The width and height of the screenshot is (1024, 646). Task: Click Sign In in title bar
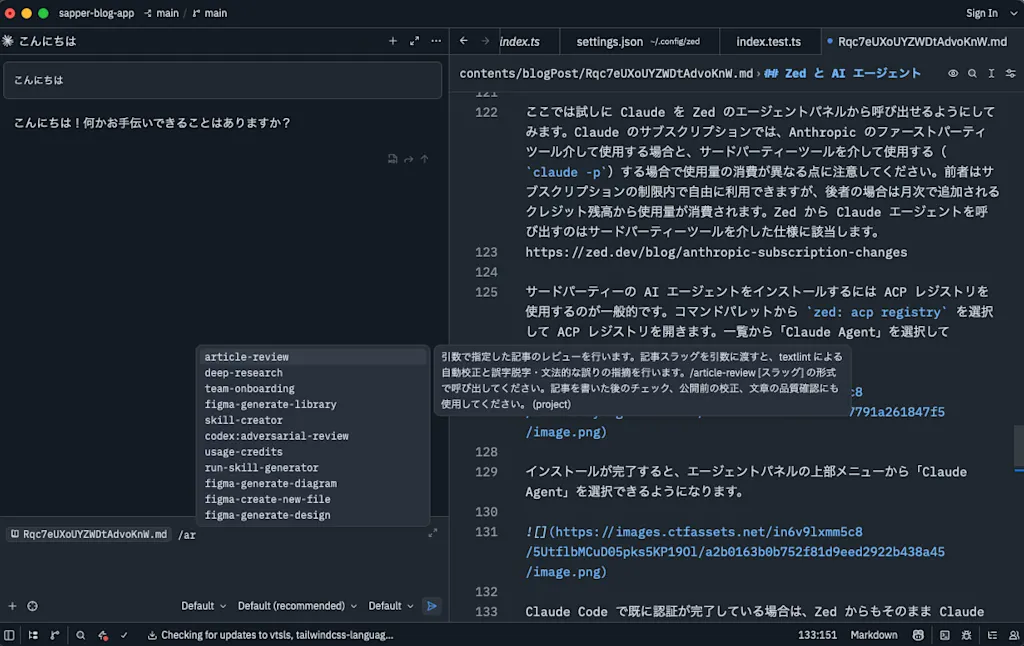pos(982,13)
